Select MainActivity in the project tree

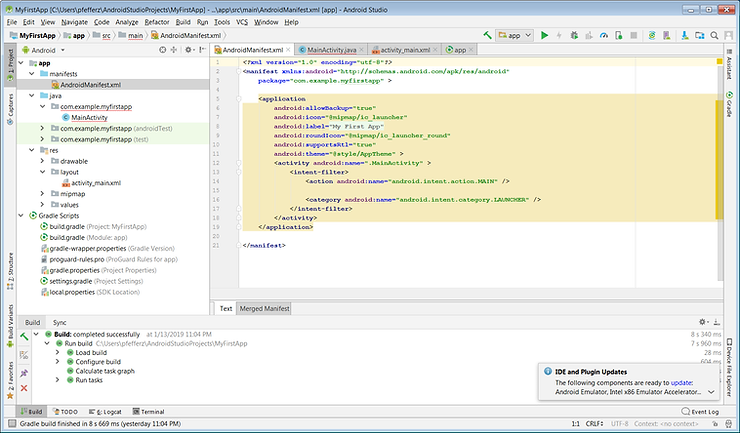click(x=89, y=118)
